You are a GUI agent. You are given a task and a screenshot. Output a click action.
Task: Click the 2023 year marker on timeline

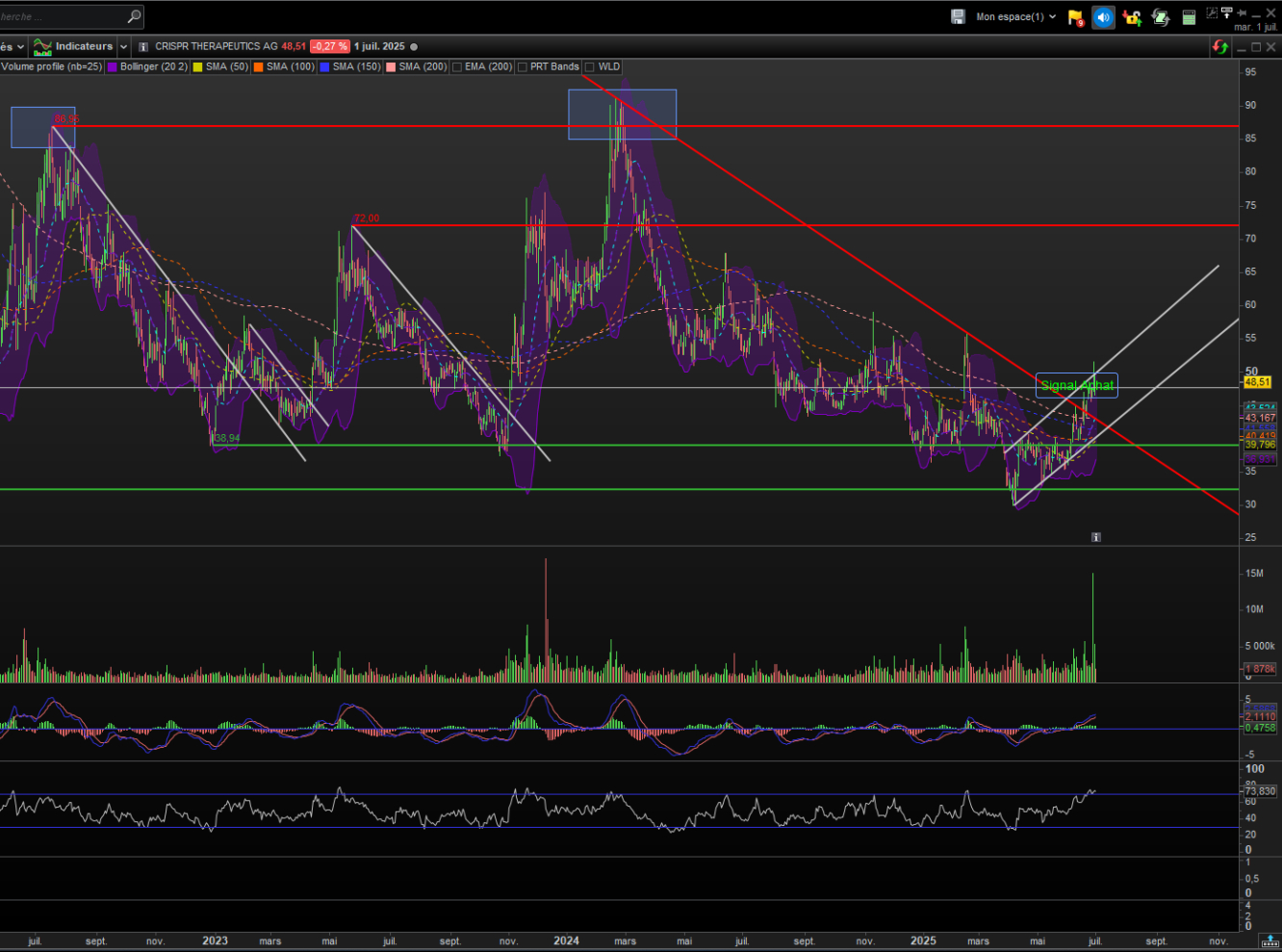215,940
